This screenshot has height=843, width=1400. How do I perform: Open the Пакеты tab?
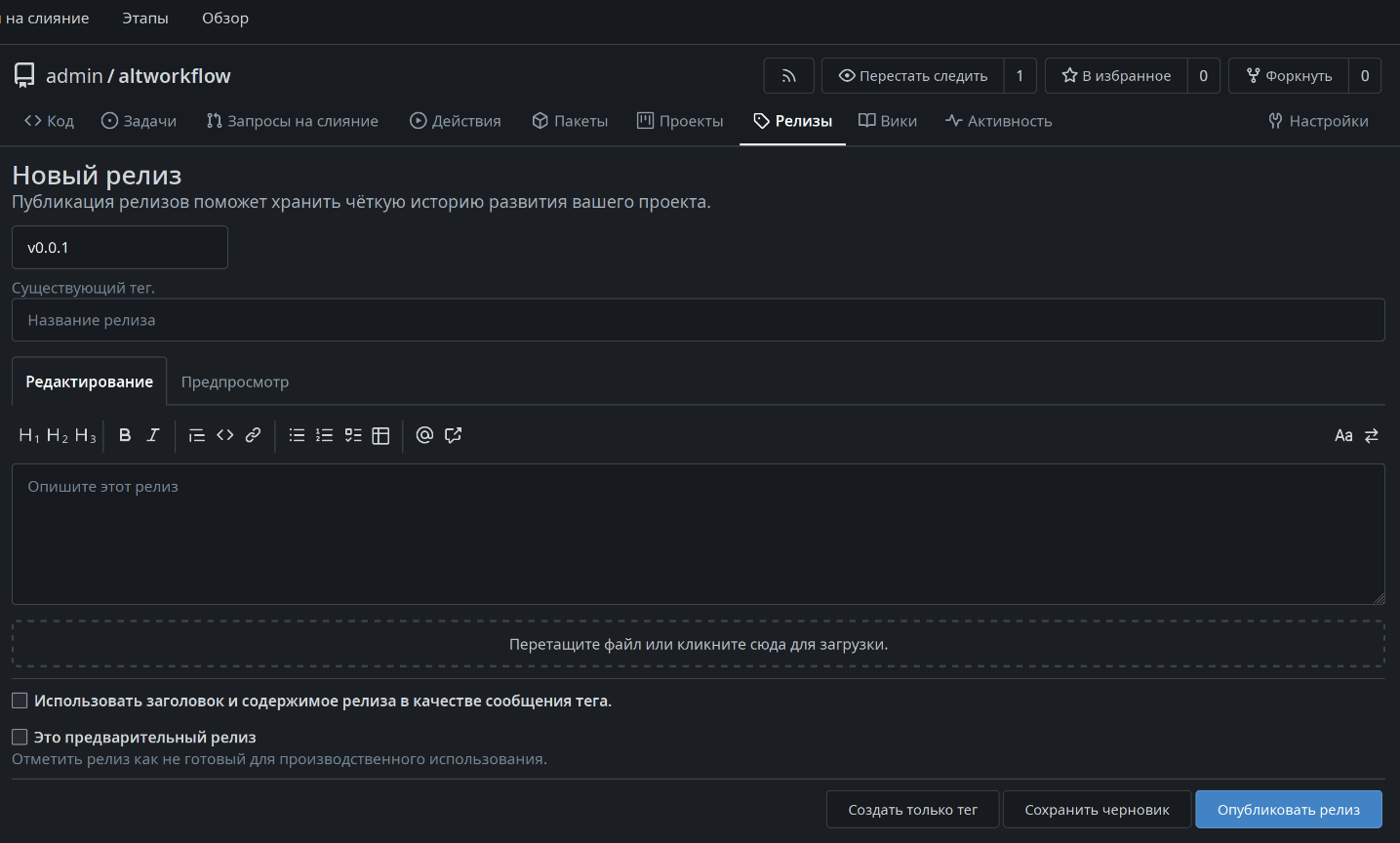click(x=570, y=121)
